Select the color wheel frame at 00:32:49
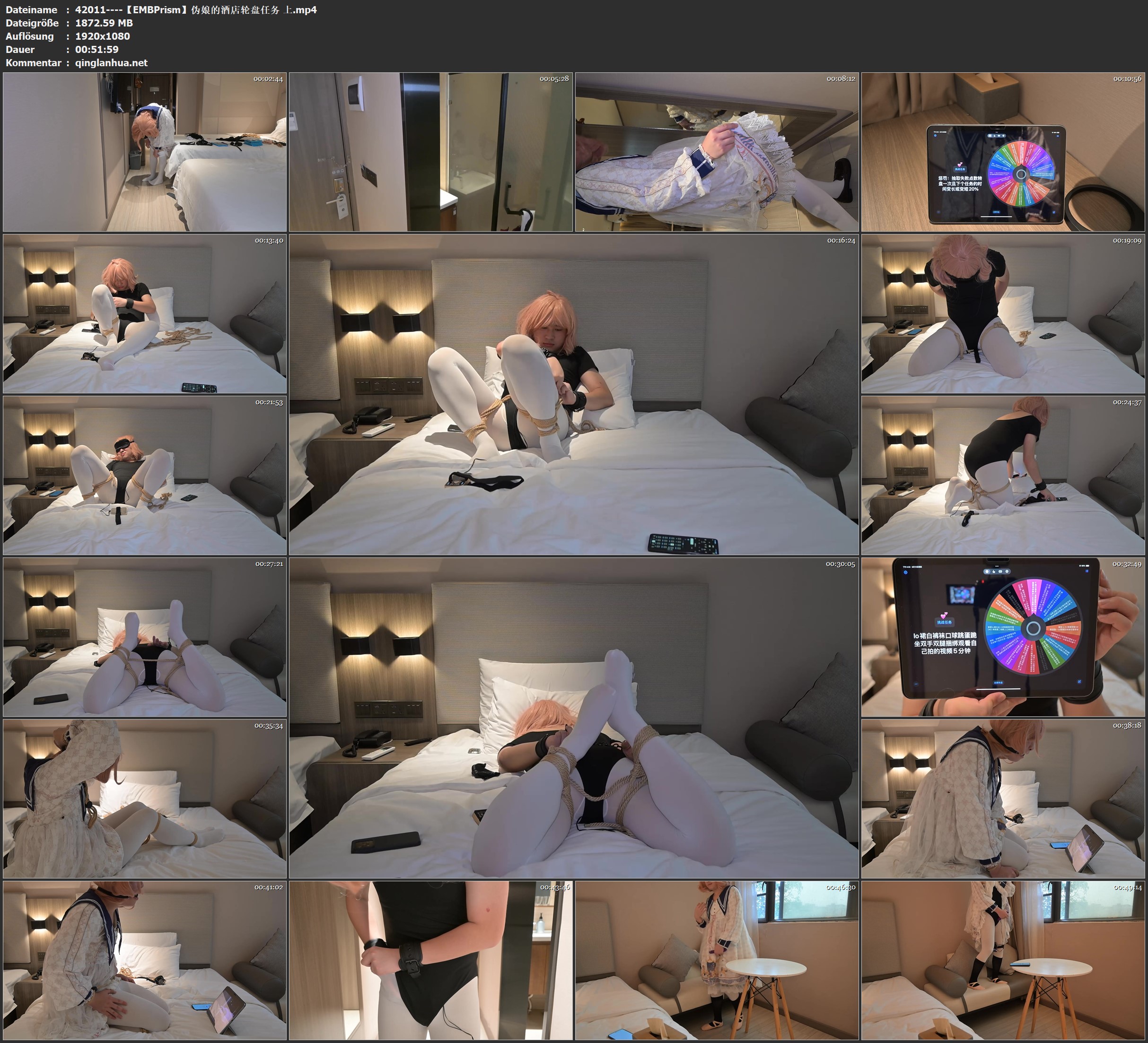Screen dimensions: 1148x1043 click(1003, 637)
